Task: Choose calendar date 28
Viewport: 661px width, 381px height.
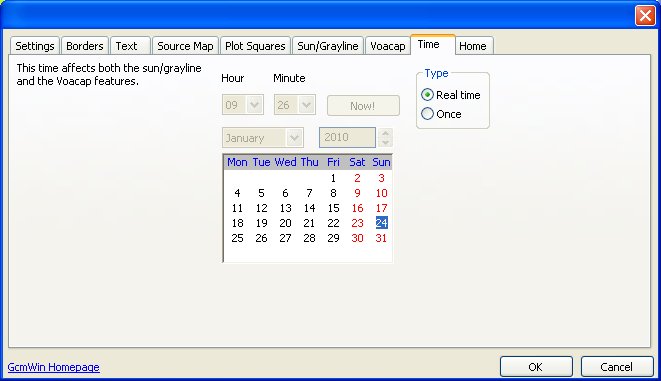Action: coord(309,238)
